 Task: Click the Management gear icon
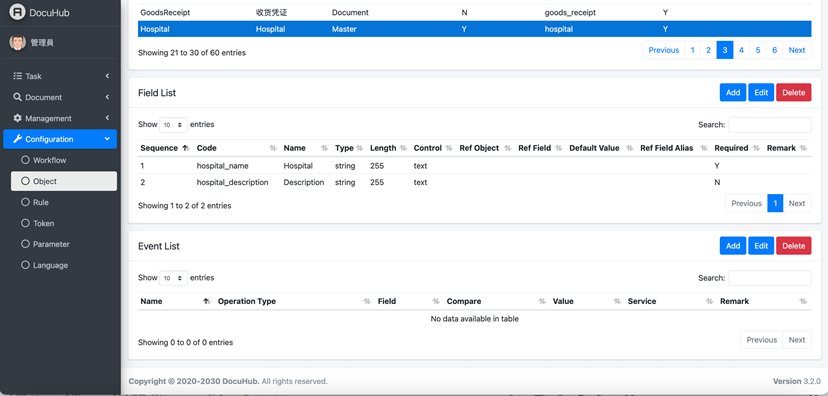click(x=17, y=118)
